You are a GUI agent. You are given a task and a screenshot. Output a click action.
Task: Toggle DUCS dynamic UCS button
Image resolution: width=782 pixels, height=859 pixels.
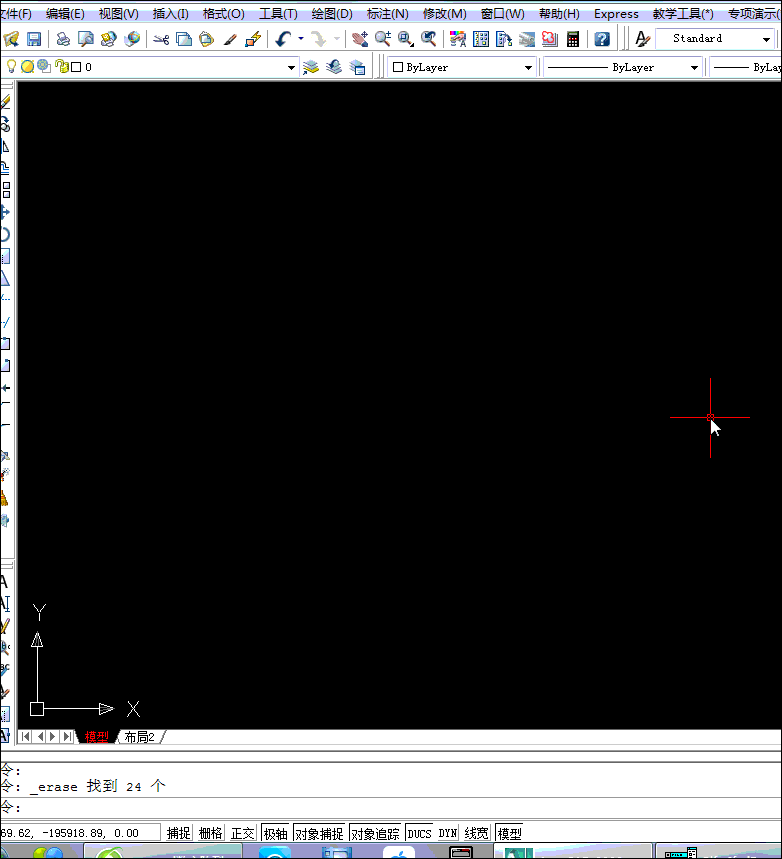click(x=419, y=833)
